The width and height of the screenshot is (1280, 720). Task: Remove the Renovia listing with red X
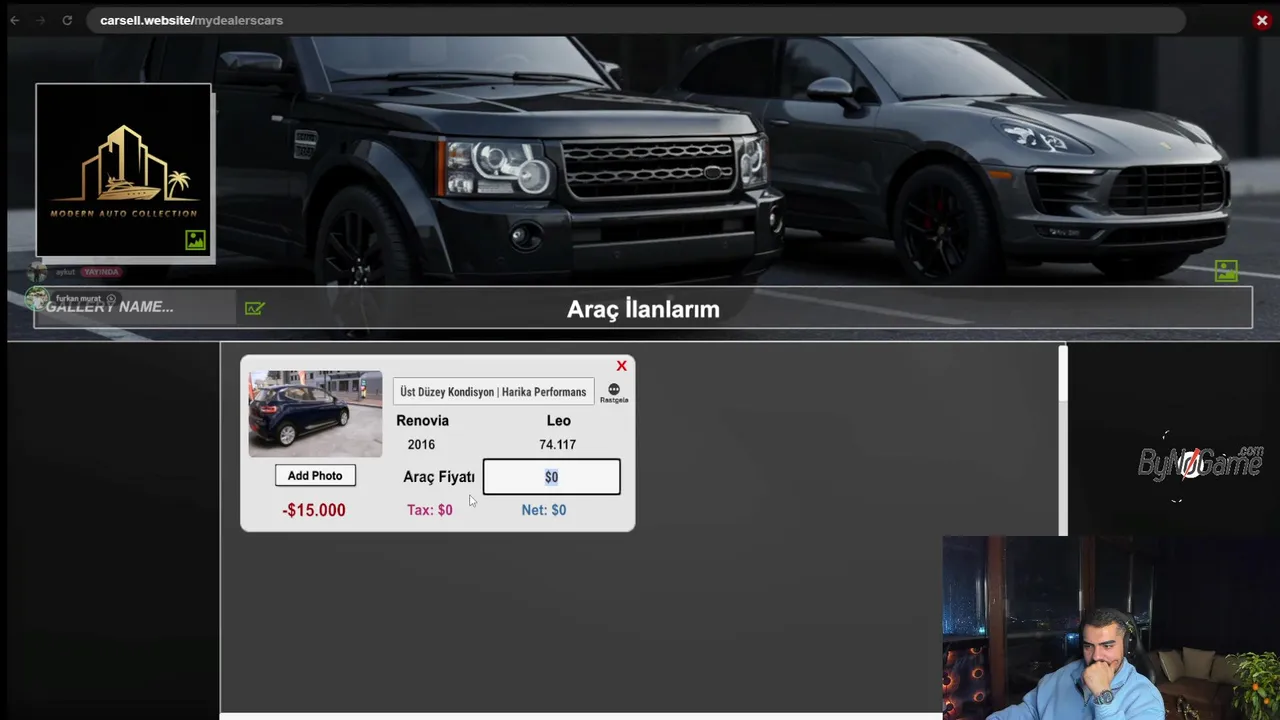(x=622, y=366)
